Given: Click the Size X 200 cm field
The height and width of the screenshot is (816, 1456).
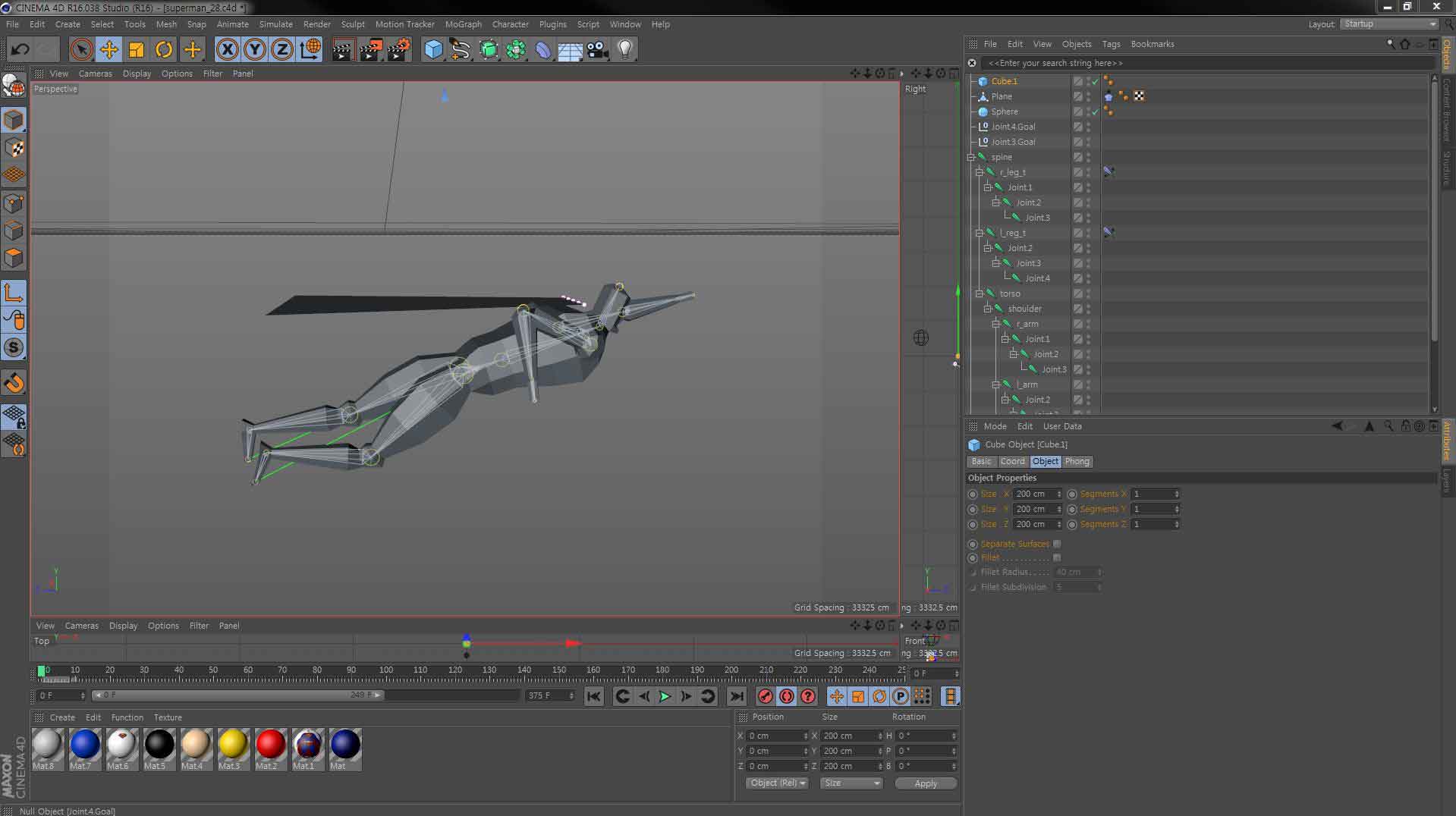Looking at the screenshot, I should pos(1038,494).
